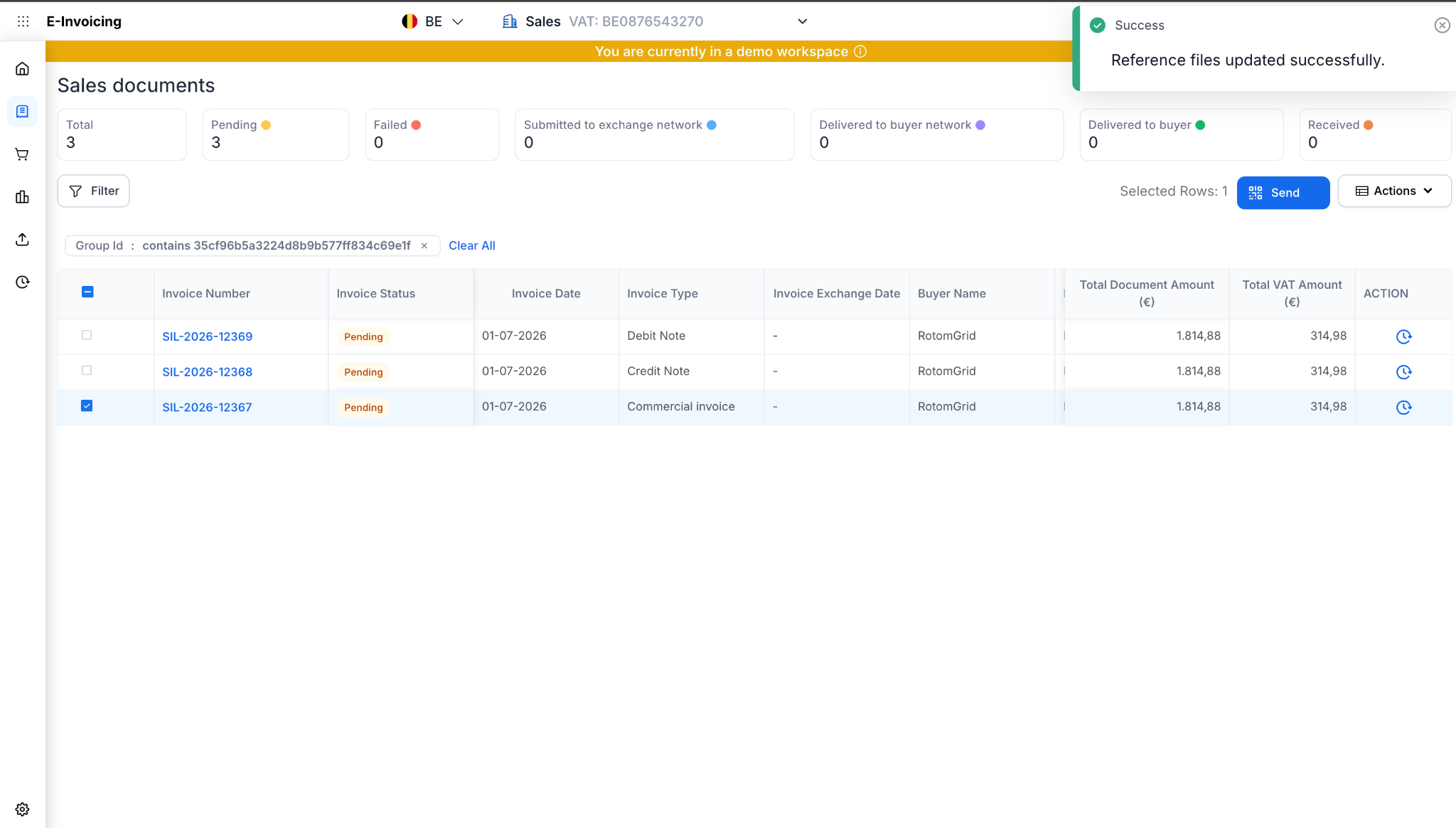Filter by the Total count card
Image resolution: width=1456 pixels, height=828 pixels.
[x=122, y=134]
